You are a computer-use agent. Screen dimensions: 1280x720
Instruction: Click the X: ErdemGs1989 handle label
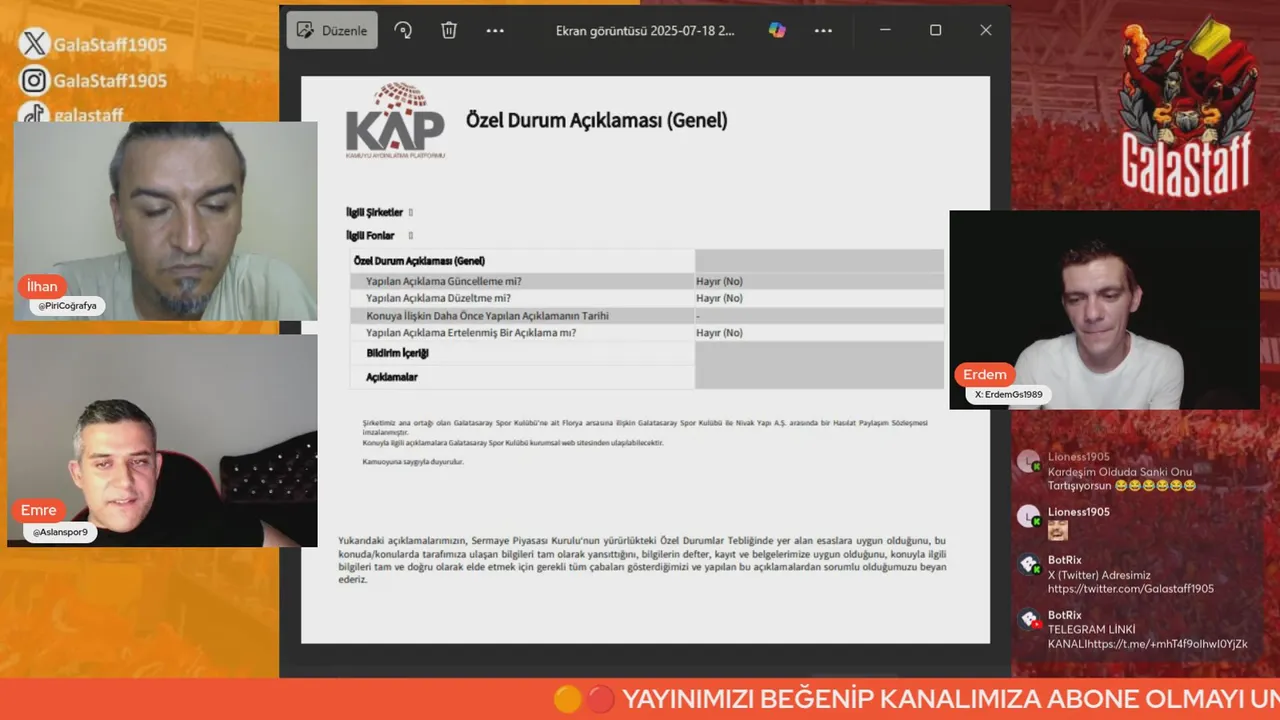click(x=1009, y=395)
